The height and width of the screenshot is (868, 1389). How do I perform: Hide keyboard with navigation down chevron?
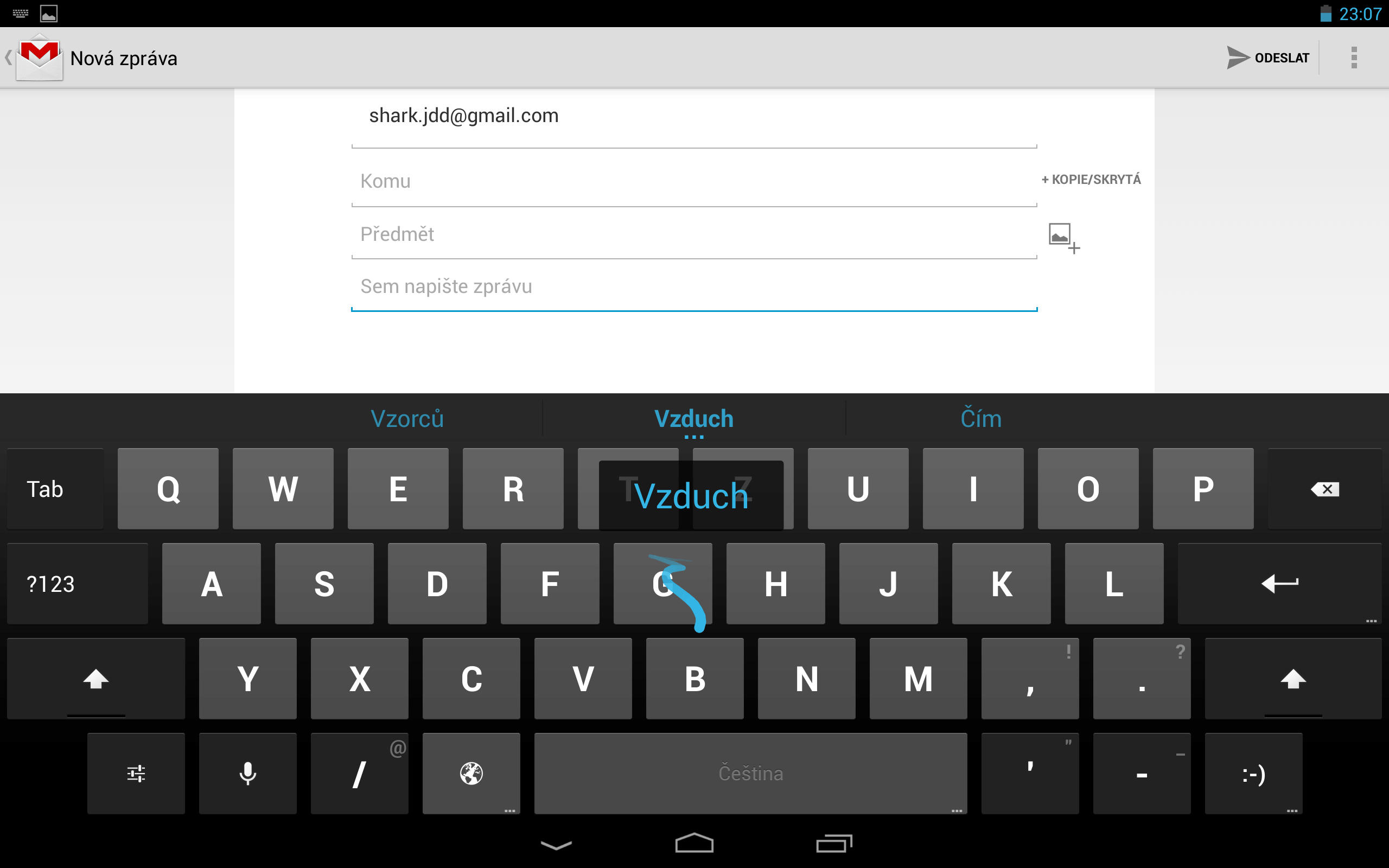click(556, 845)
